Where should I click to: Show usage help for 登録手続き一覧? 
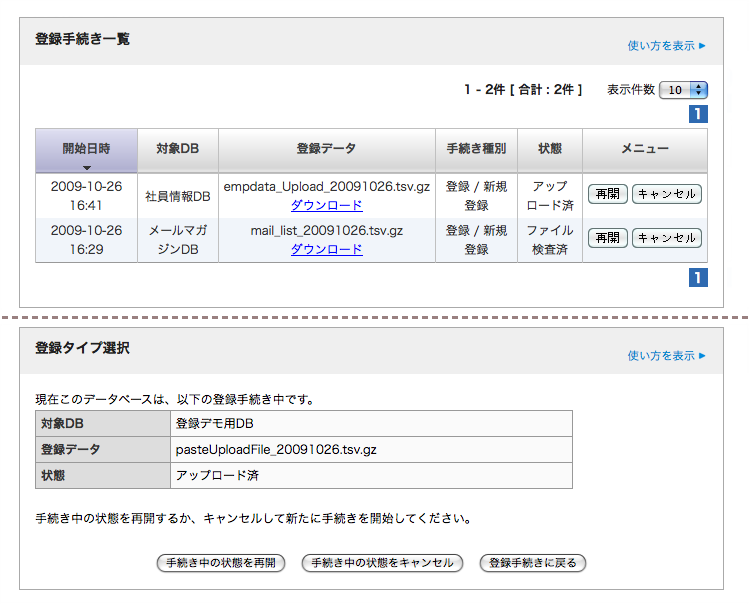coord(666,46)
